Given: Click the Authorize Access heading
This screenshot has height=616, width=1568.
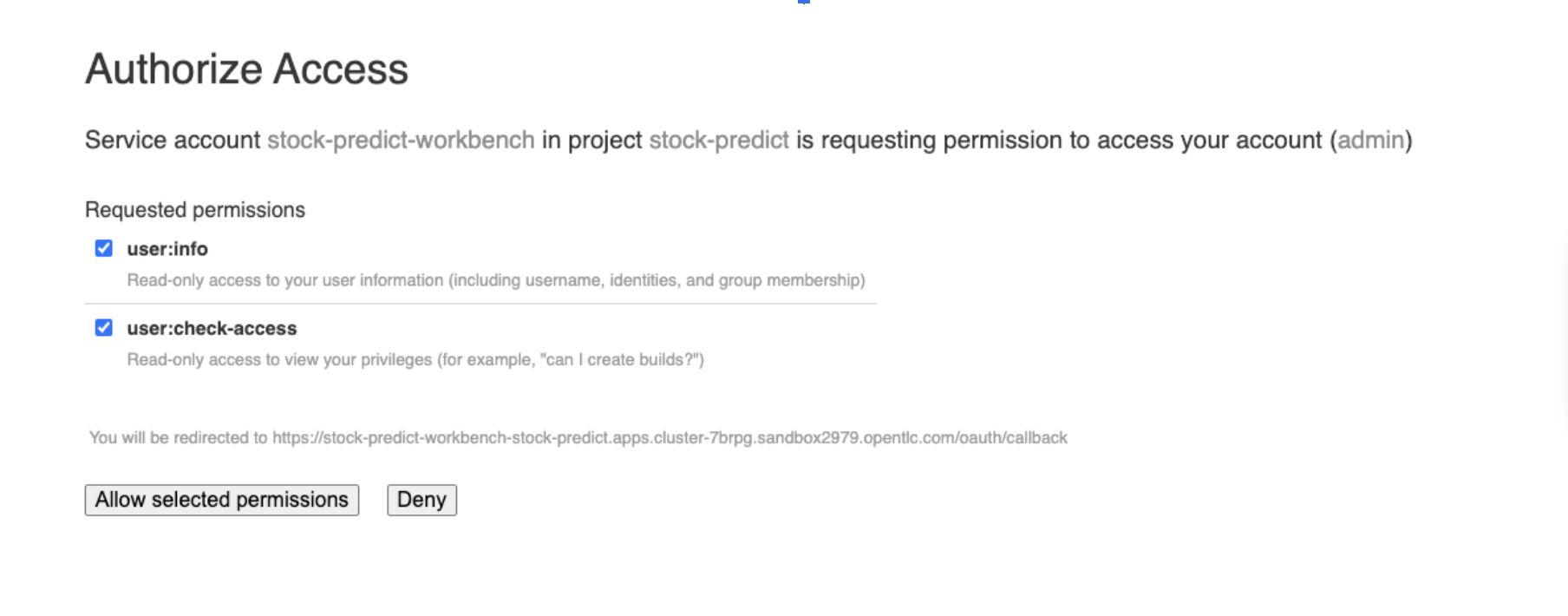Looking at the screenshot, I should click(246, 69).
